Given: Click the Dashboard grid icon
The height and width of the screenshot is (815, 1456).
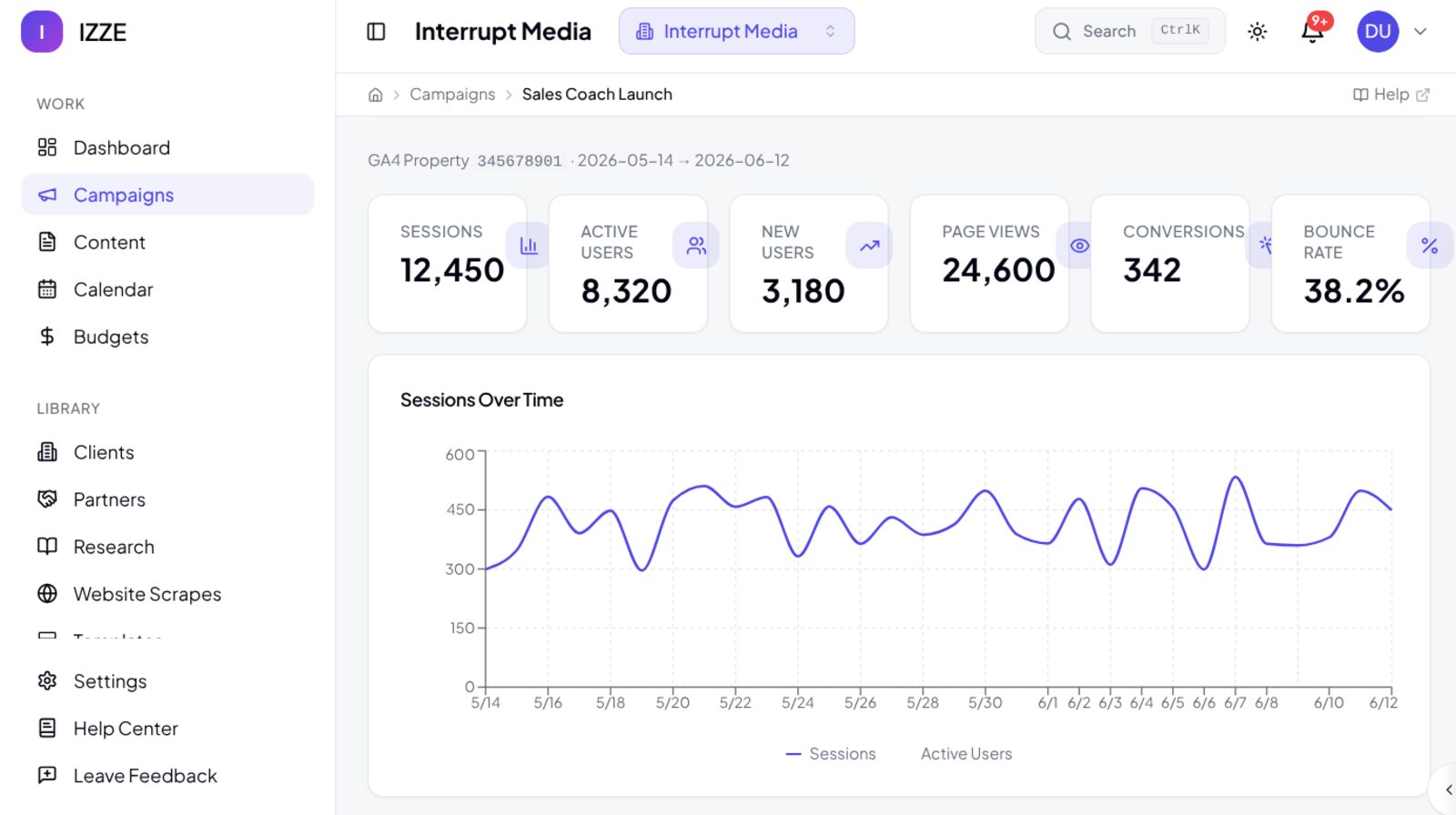Looking at the screenshot, I should (47, 147).
